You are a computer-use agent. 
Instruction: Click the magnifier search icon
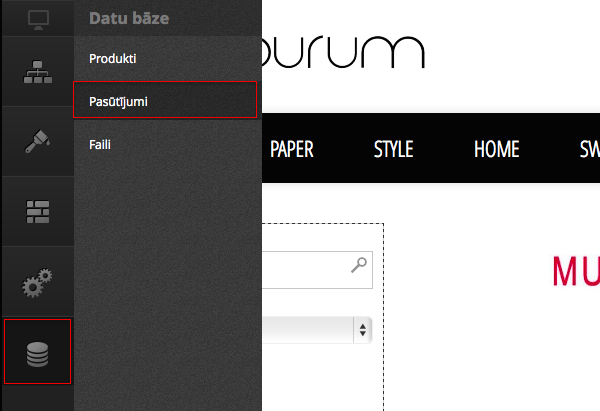click(359, 265)
